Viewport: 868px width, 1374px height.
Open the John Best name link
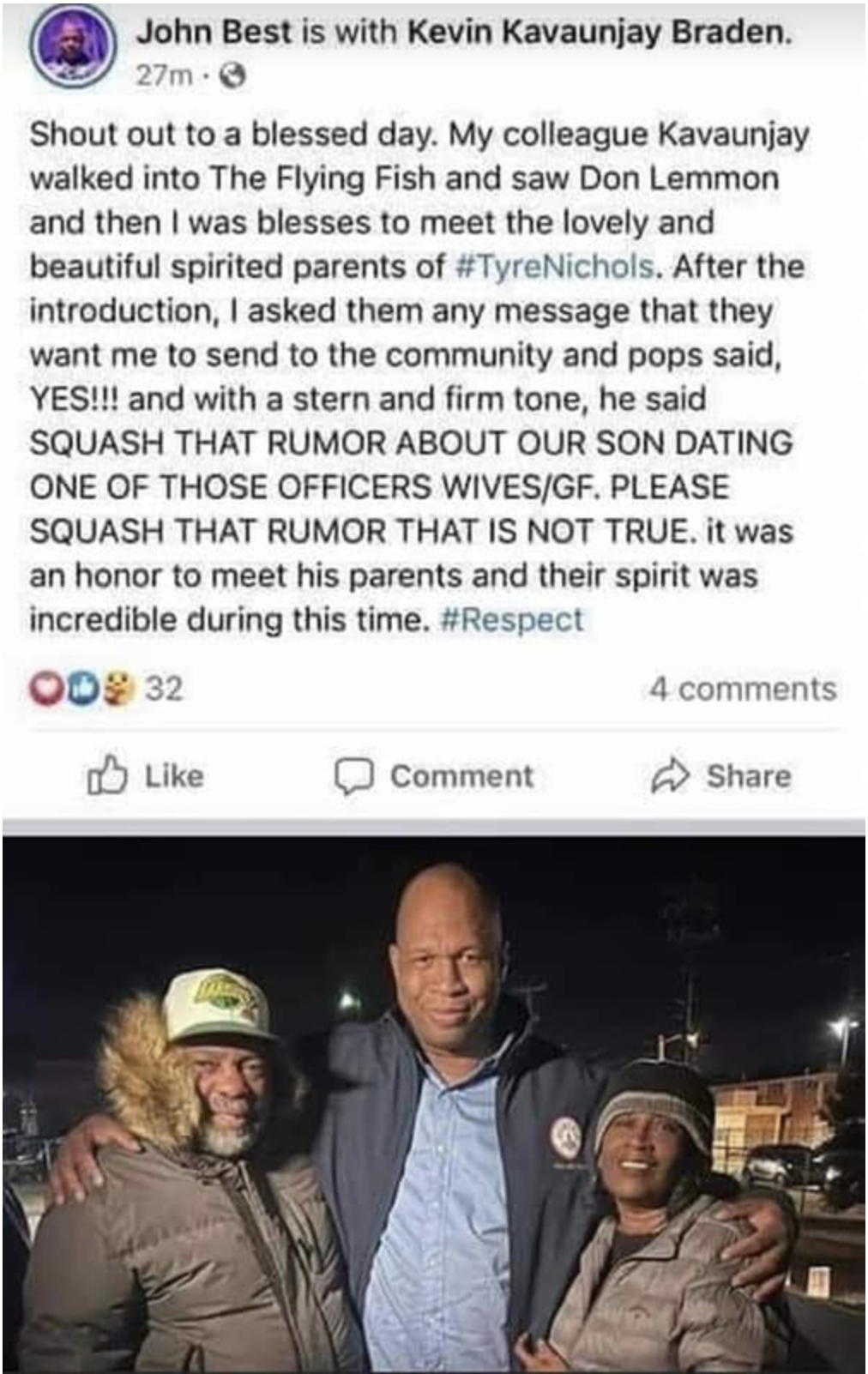[214, 33]
